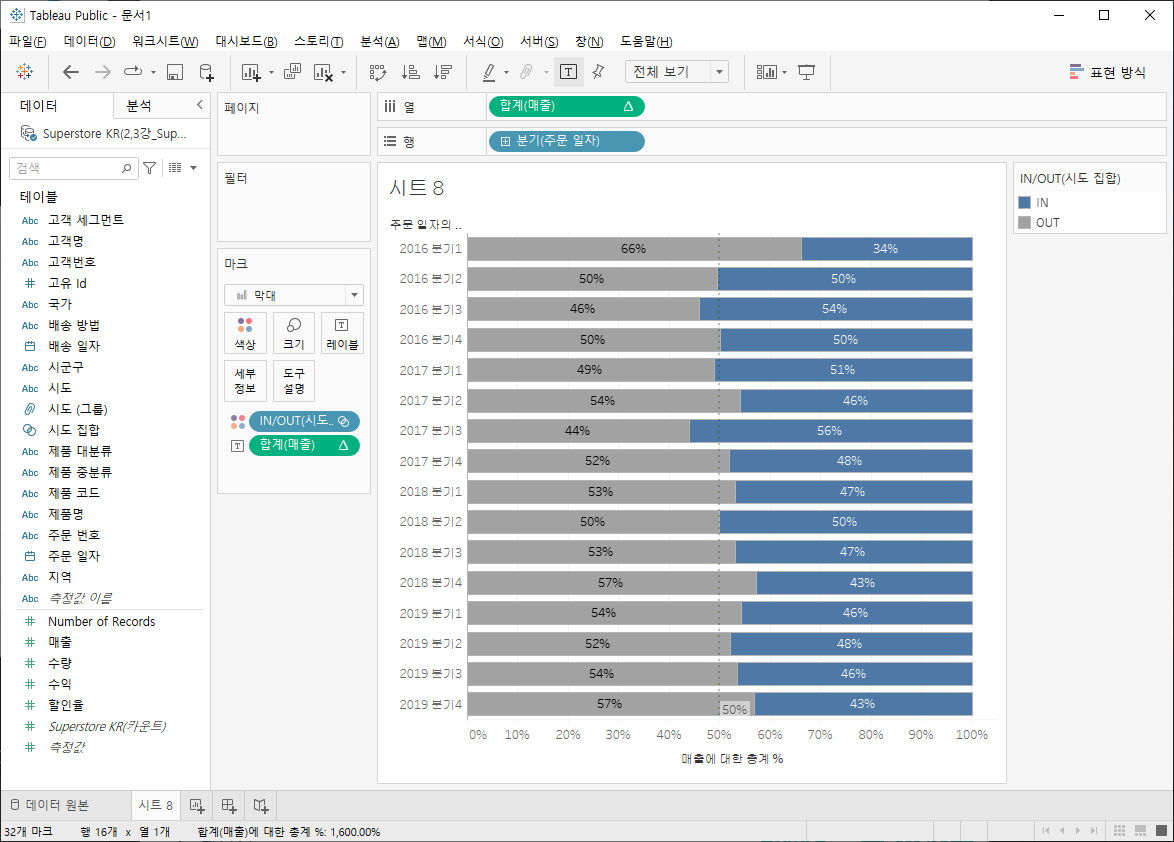Image resolution: width=1174 pixels, height=842 pixels.
Task: Click the OUT legend color swatch
Action: pos(1025,222)
